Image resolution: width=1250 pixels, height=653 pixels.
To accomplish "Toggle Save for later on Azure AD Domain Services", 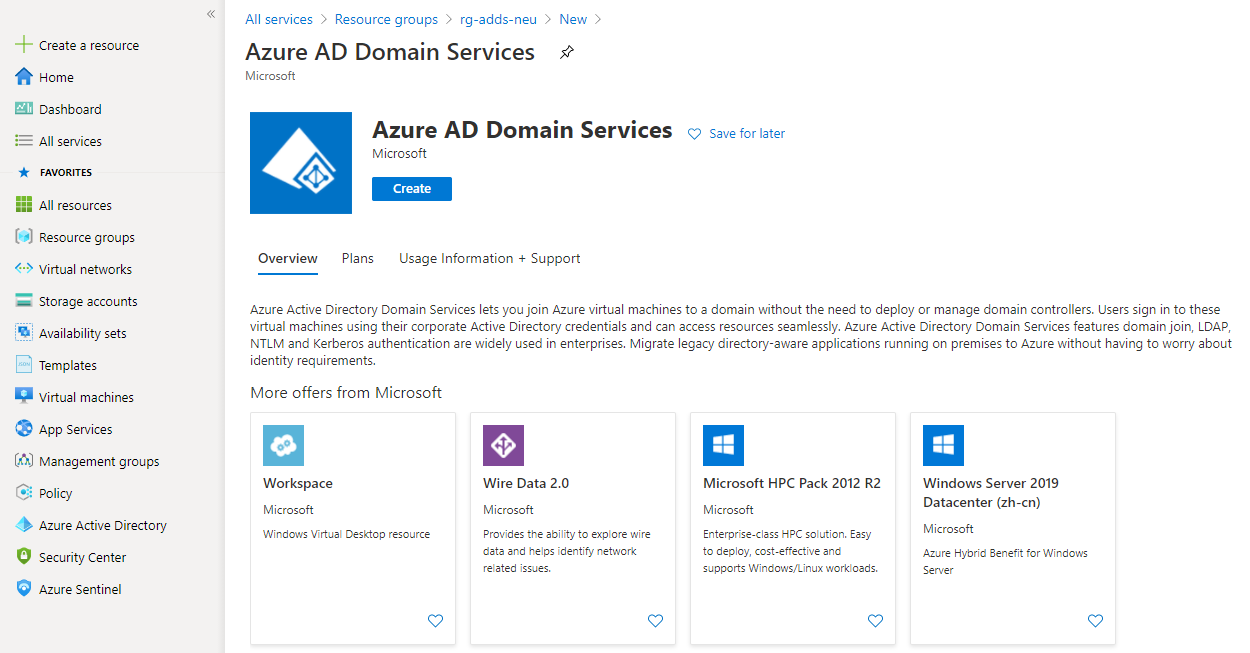I will tap(736, 133).
